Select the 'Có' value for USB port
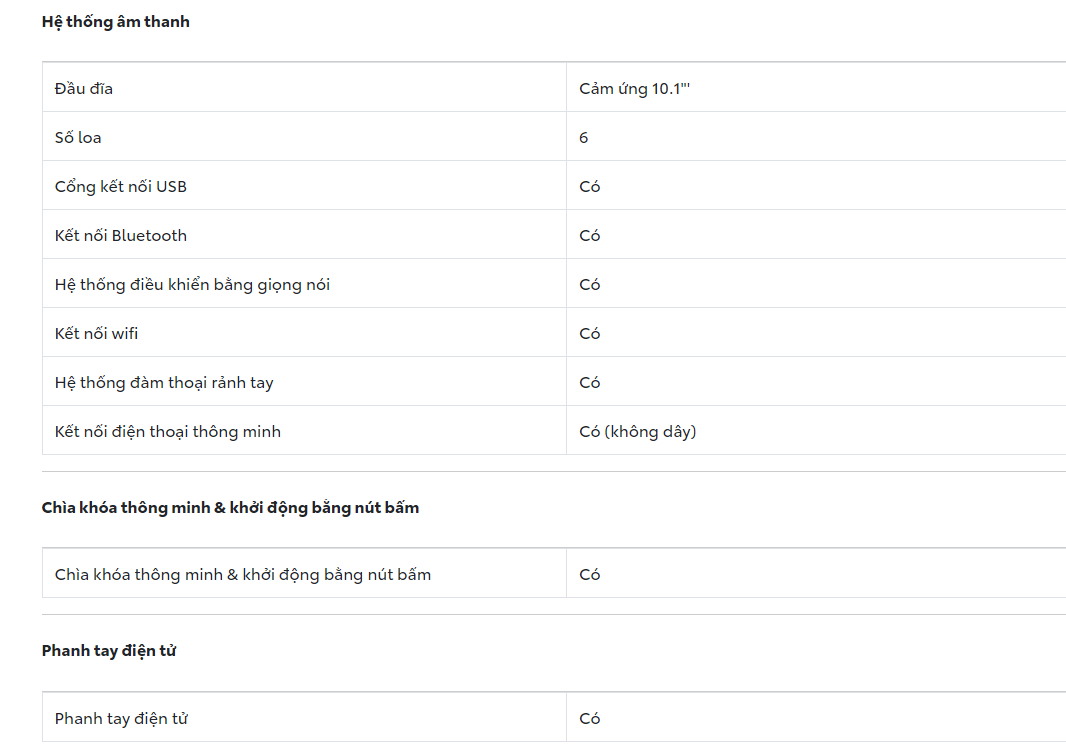 [x=590, y=187]
